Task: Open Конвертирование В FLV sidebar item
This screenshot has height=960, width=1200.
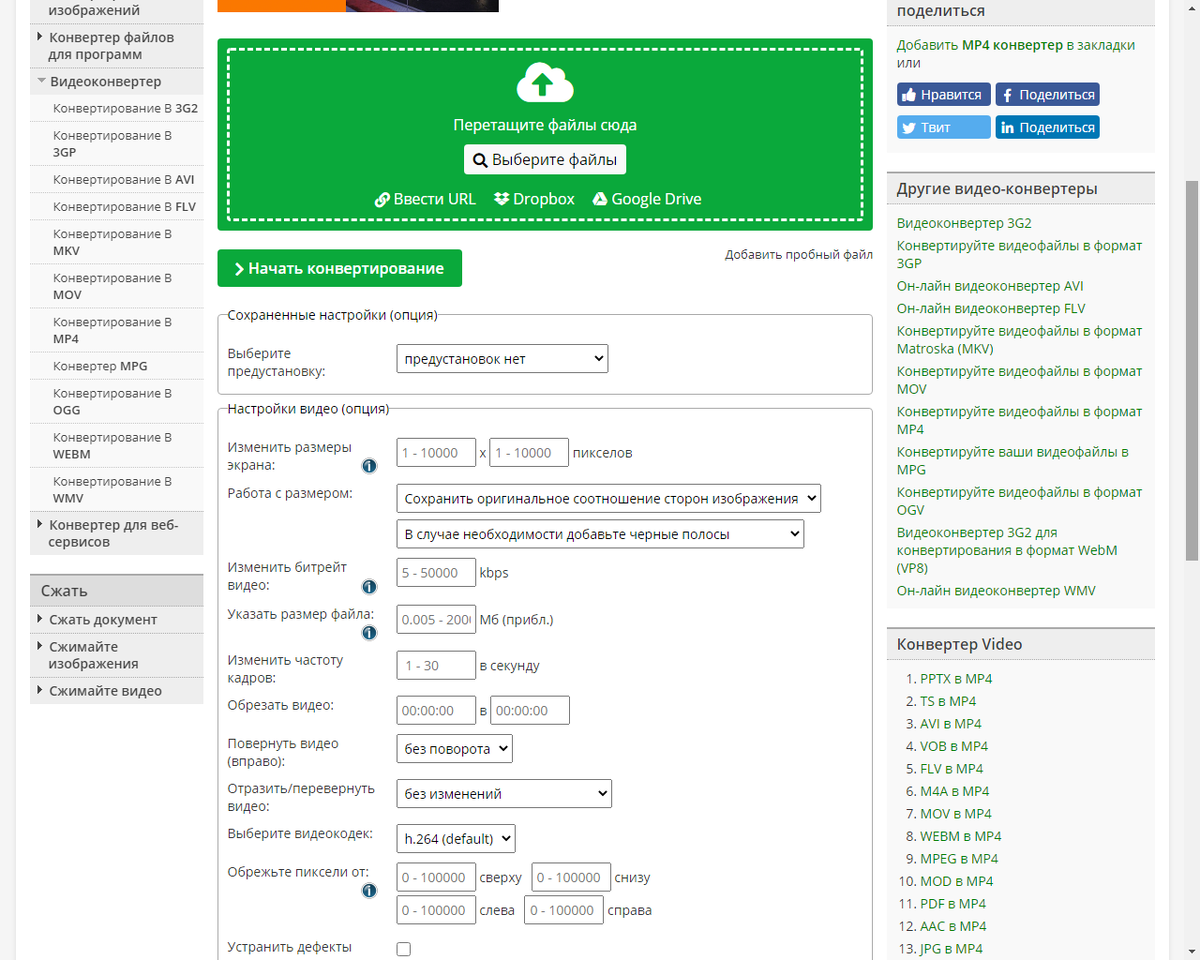Action: pos(126,207)
